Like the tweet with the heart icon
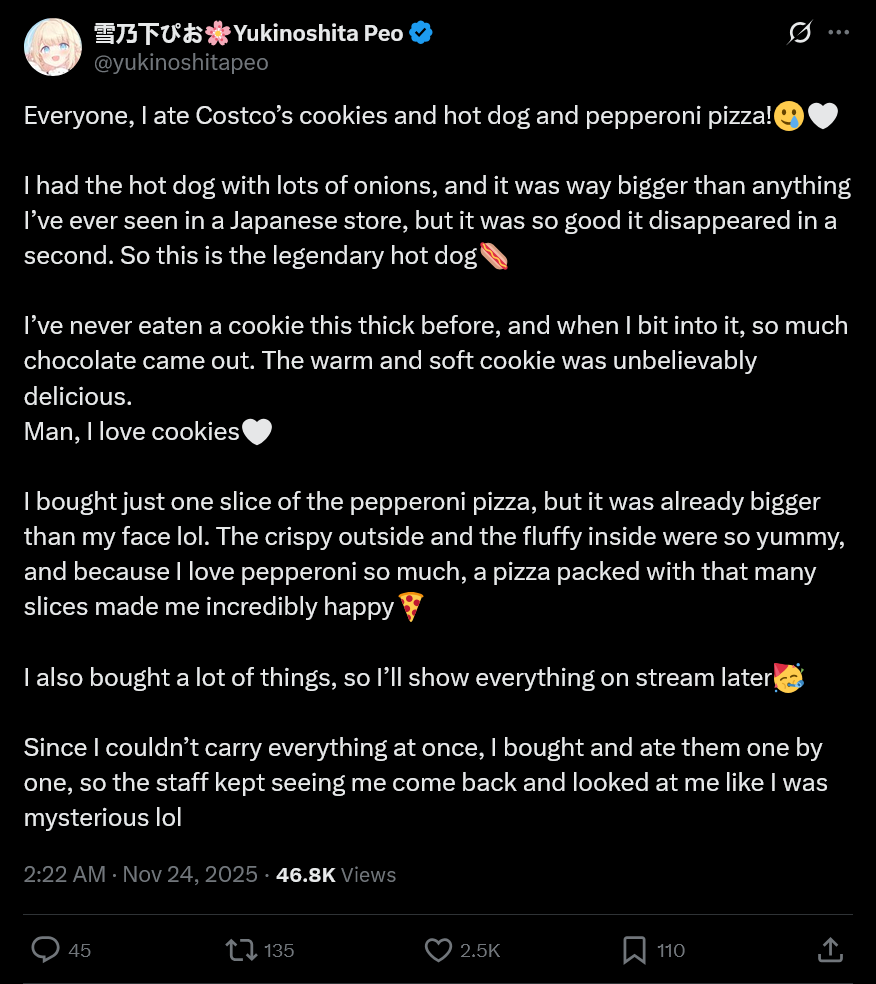This screenshot has width=876, height=984. [x=438, y=949]
